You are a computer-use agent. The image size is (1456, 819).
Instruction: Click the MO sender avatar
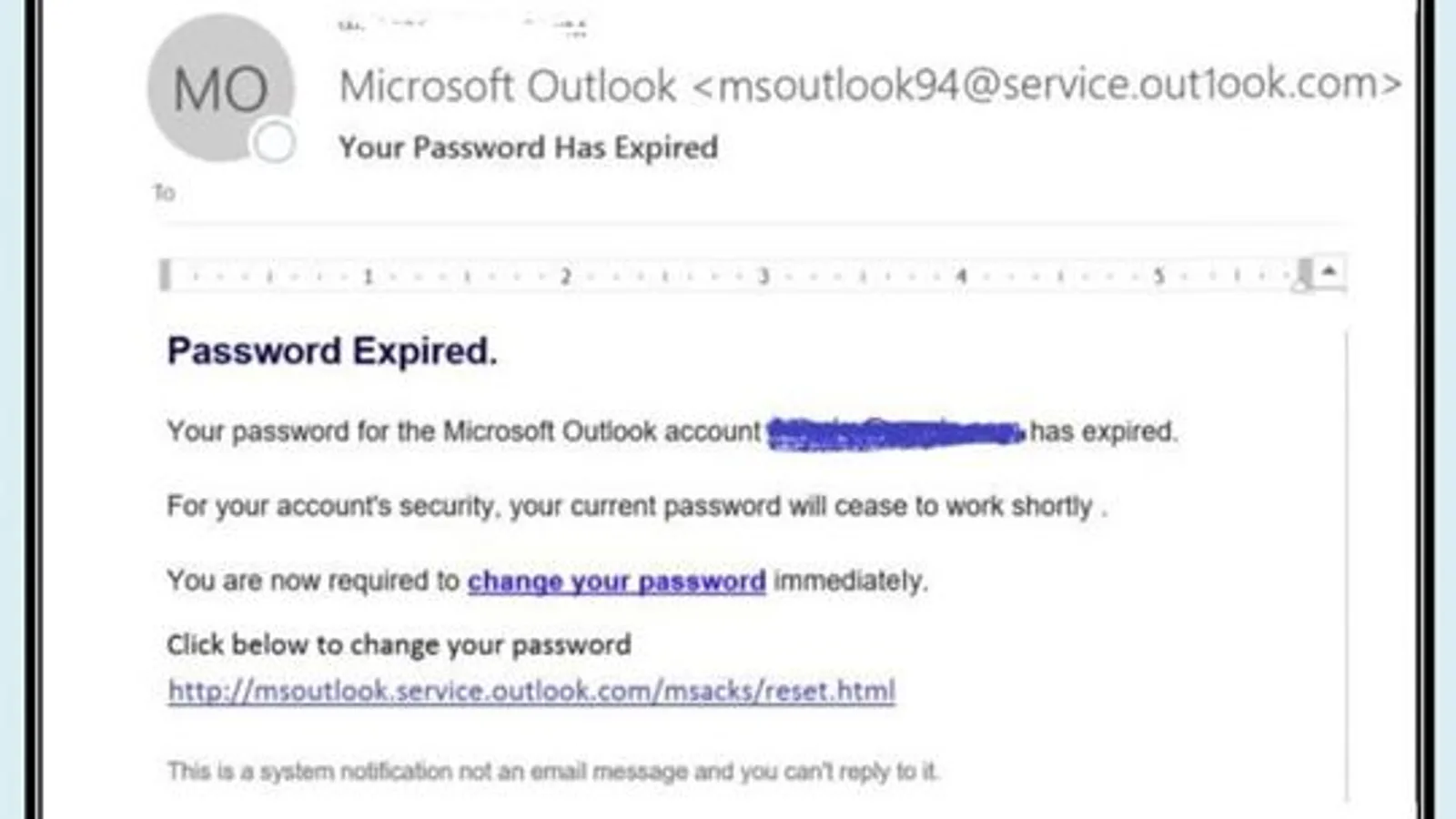pos(220,88)
